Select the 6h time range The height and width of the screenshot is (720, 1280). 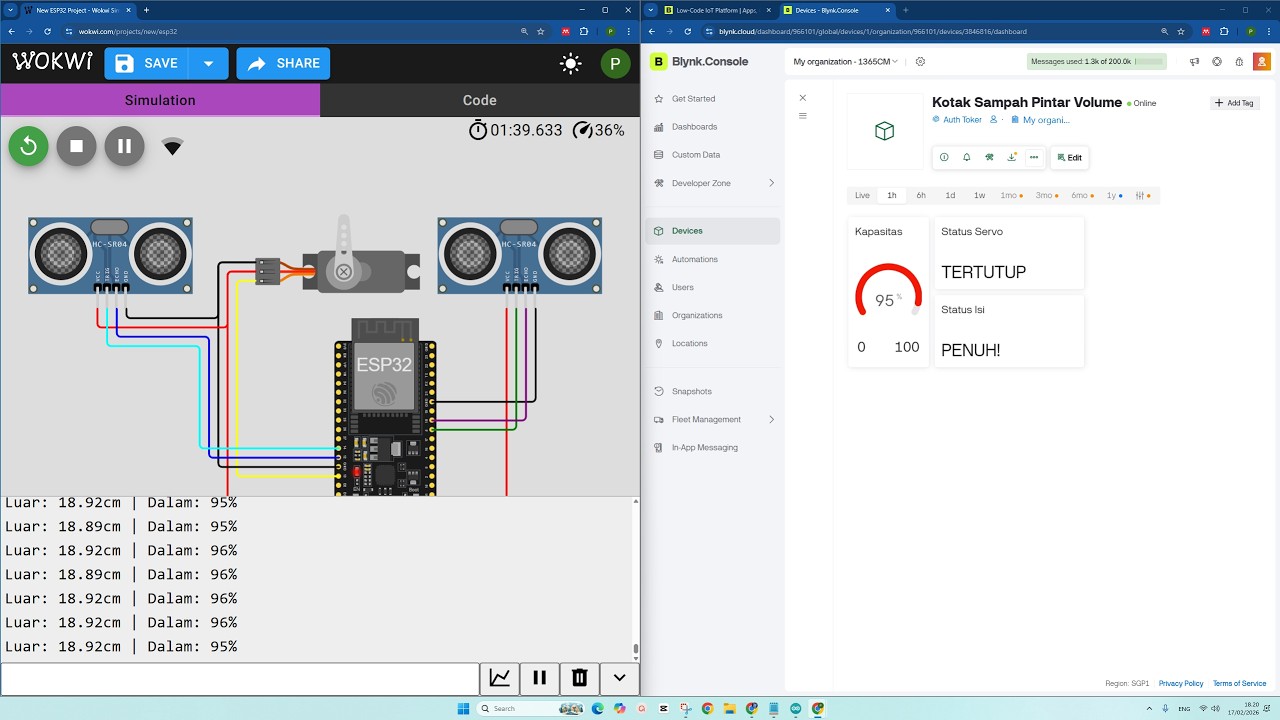coord(921,196)
